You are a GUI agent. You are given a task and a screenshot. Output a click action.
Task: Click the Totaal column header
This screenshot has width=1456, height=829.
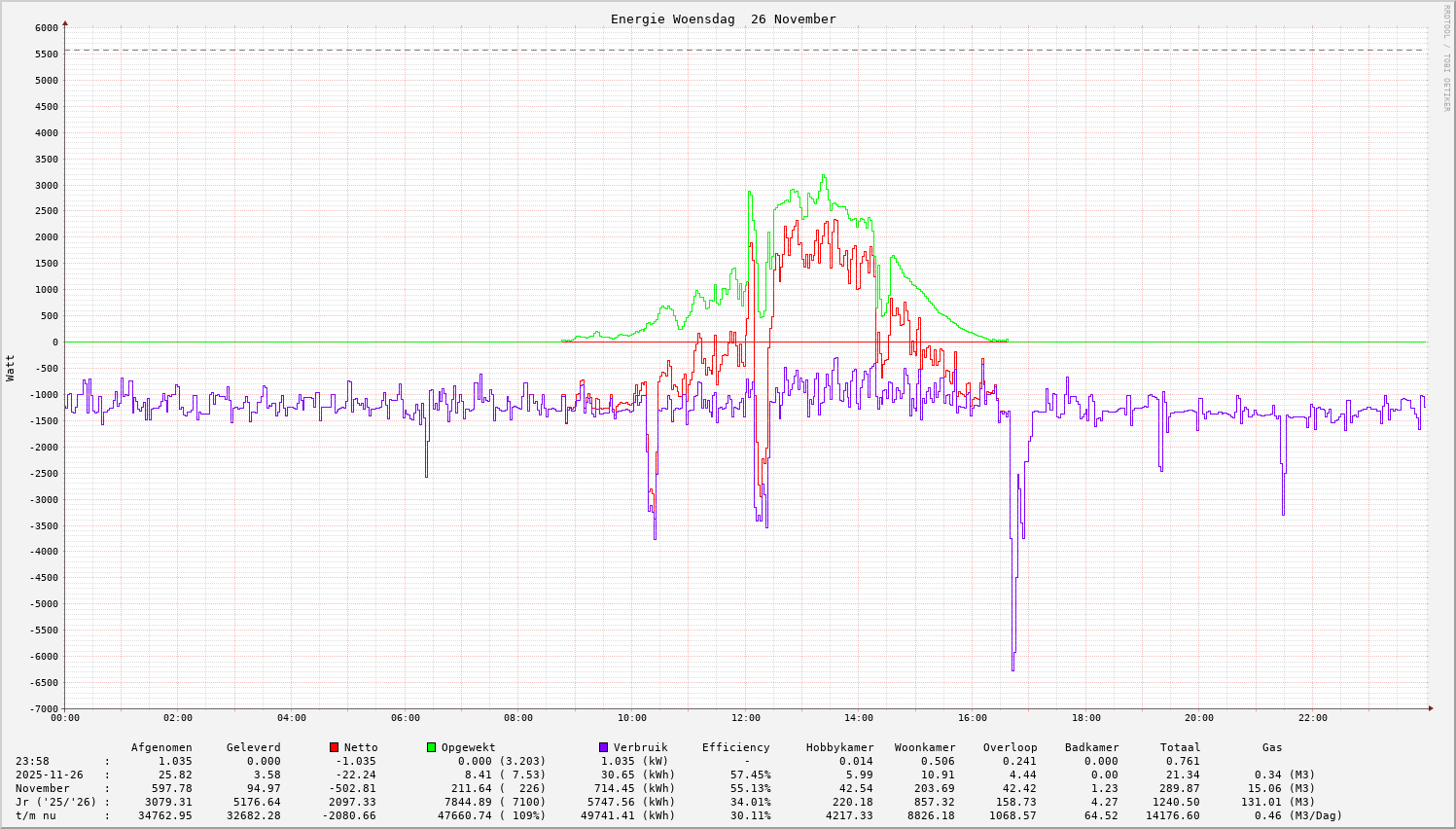click(x=1180, y=747)
